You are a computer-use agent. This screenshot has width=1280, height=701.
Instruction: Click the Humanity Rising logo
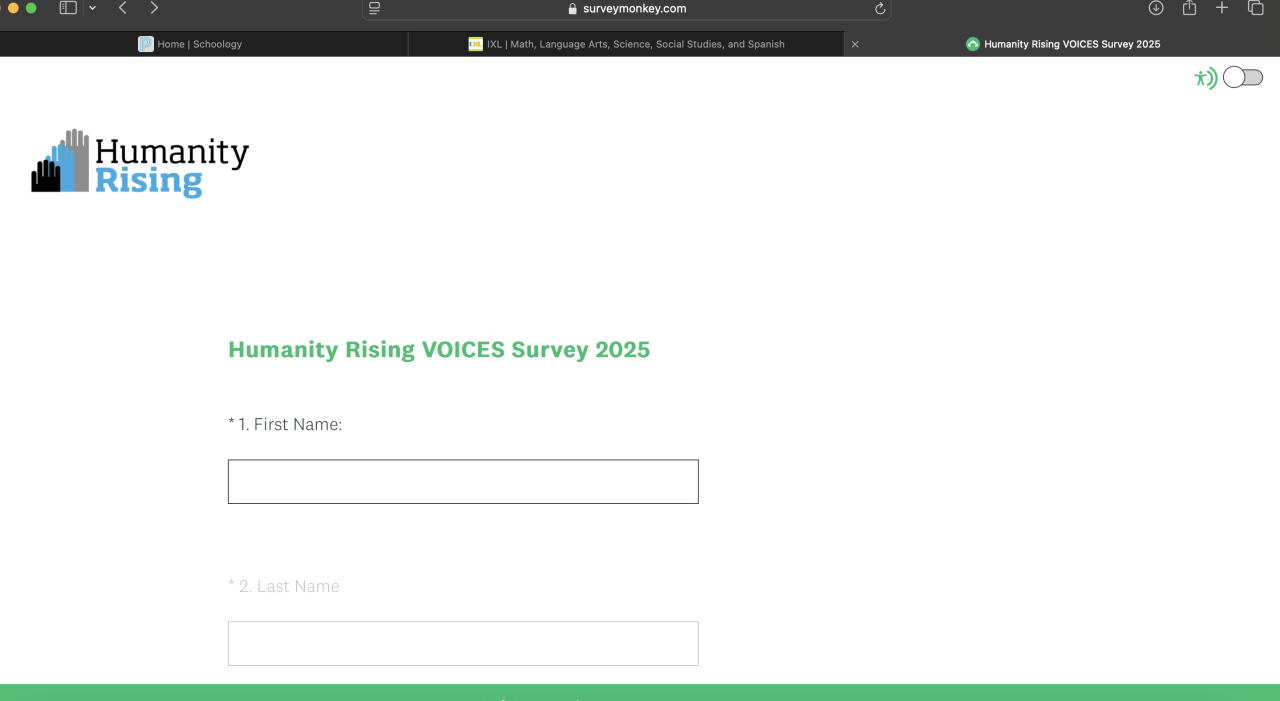click(140, 163)
